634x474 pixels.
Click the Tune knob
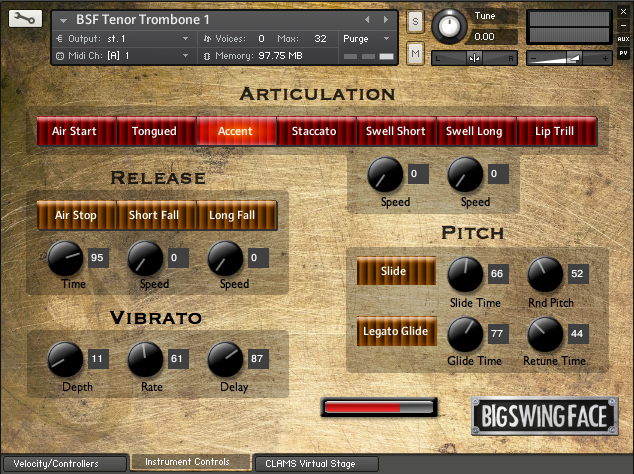pos(449,27)
